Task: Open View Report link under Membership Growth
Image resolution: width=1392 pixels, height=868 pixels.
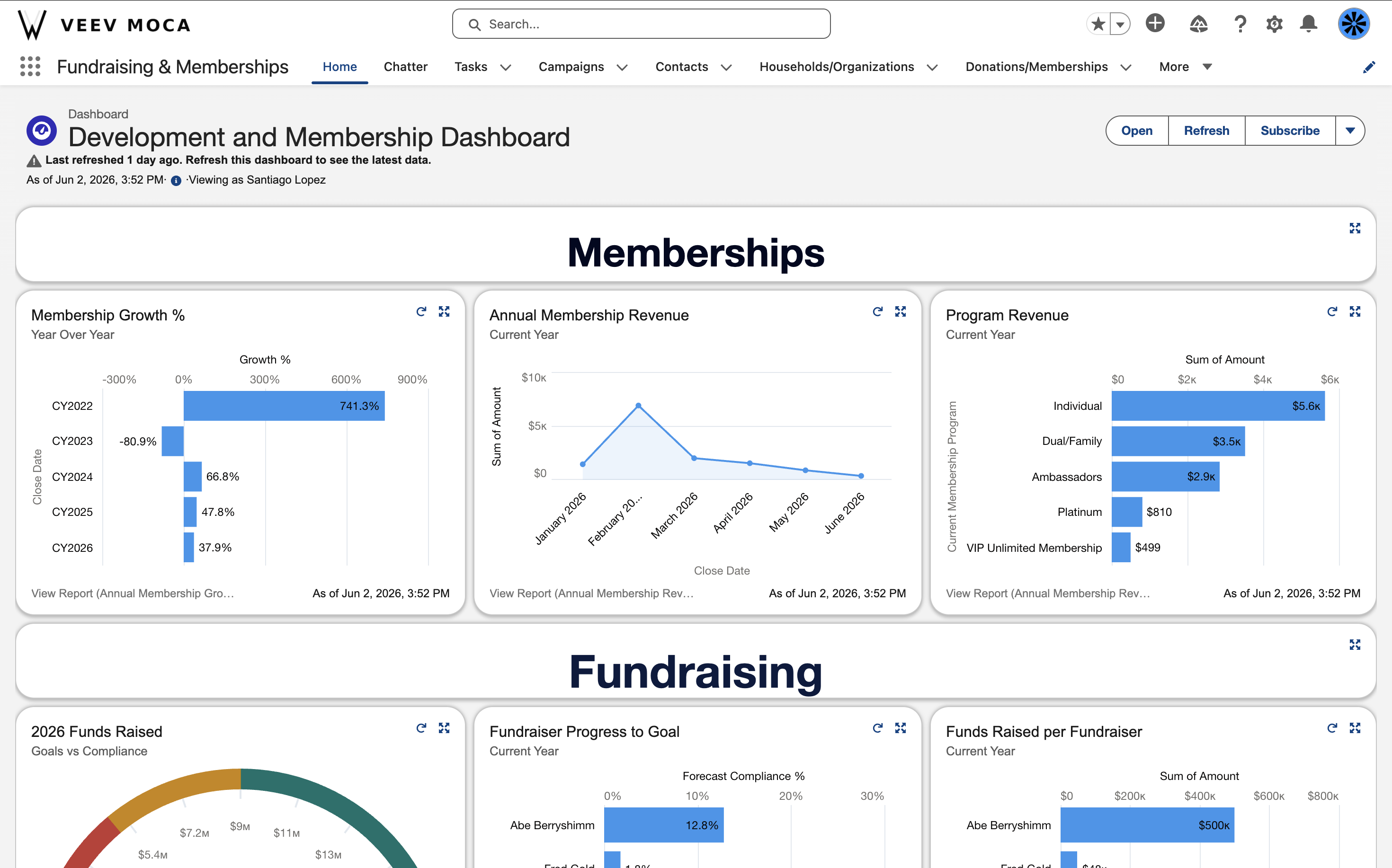Action: pyautogui.click(x=133, y=593)
